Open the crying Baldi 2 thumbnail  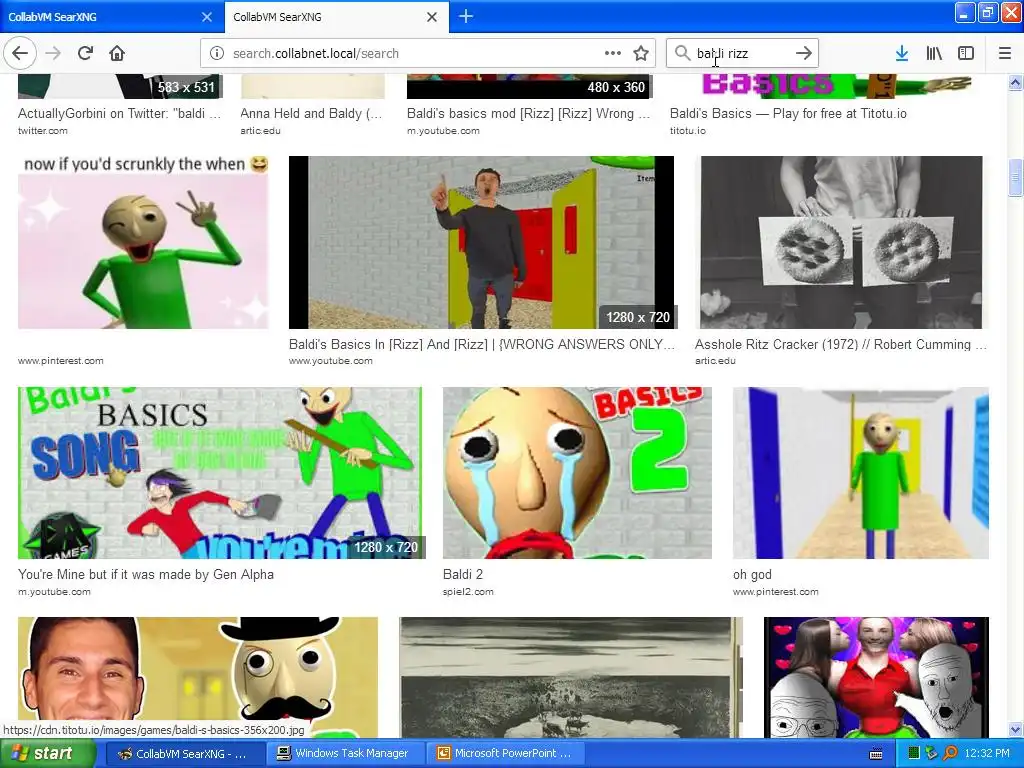(577, 473)
